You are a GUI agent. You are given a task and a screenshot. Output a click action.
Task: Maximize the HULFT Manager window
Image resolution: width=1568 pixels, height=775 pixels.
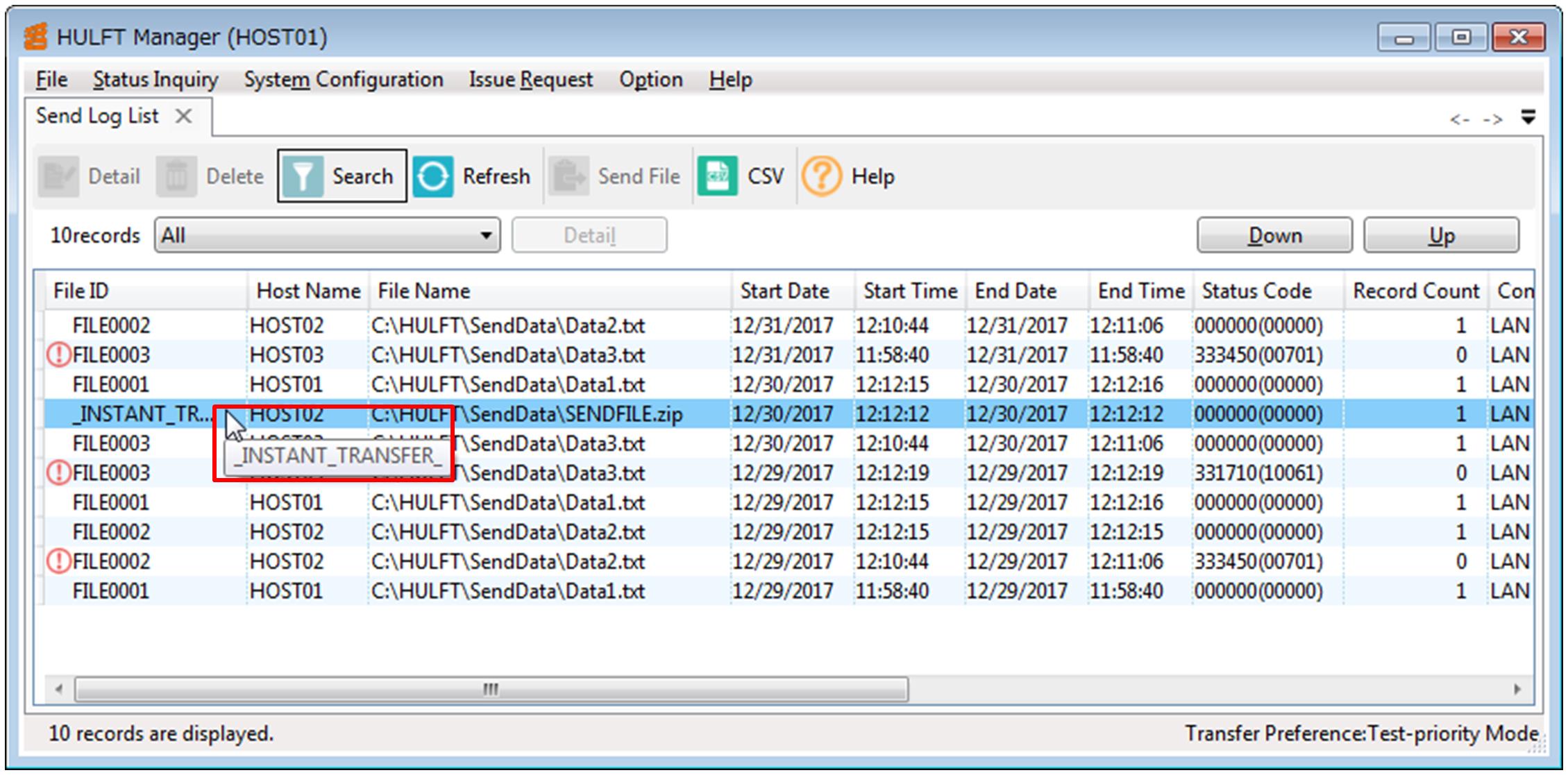[x=1461, y=37]
